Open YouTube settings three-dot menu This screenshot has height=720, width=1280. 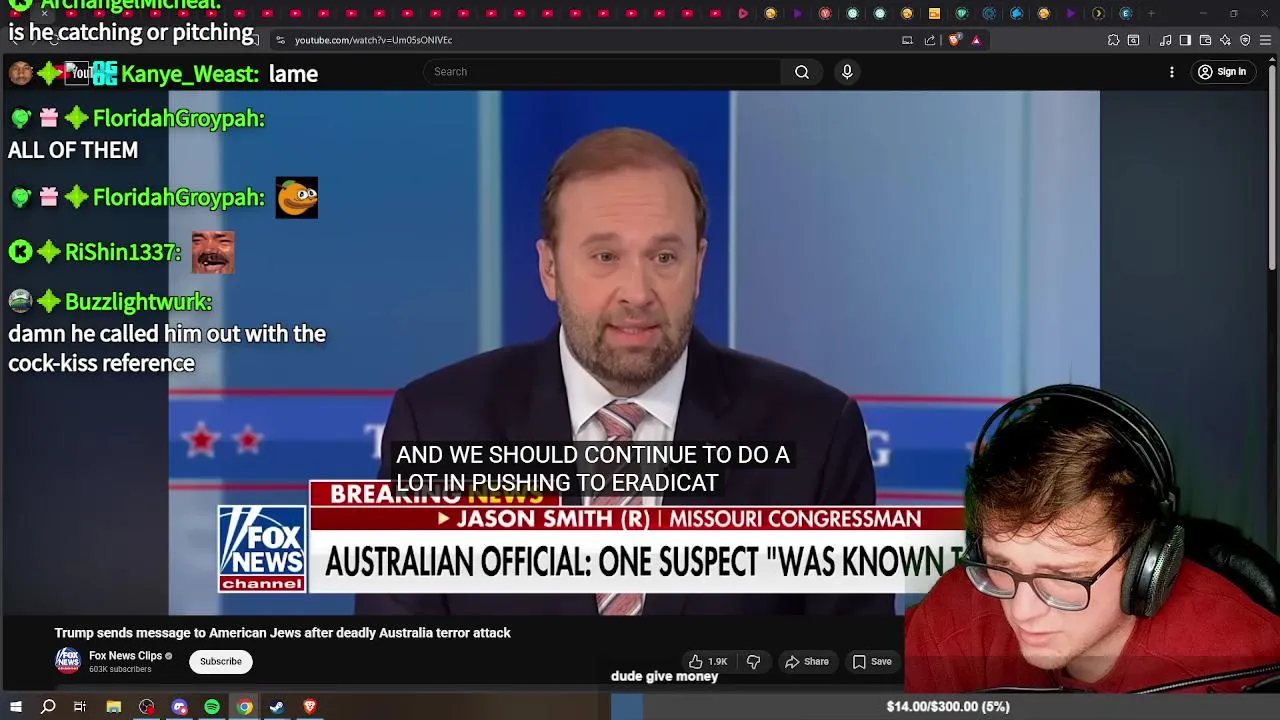(1172, 72)
